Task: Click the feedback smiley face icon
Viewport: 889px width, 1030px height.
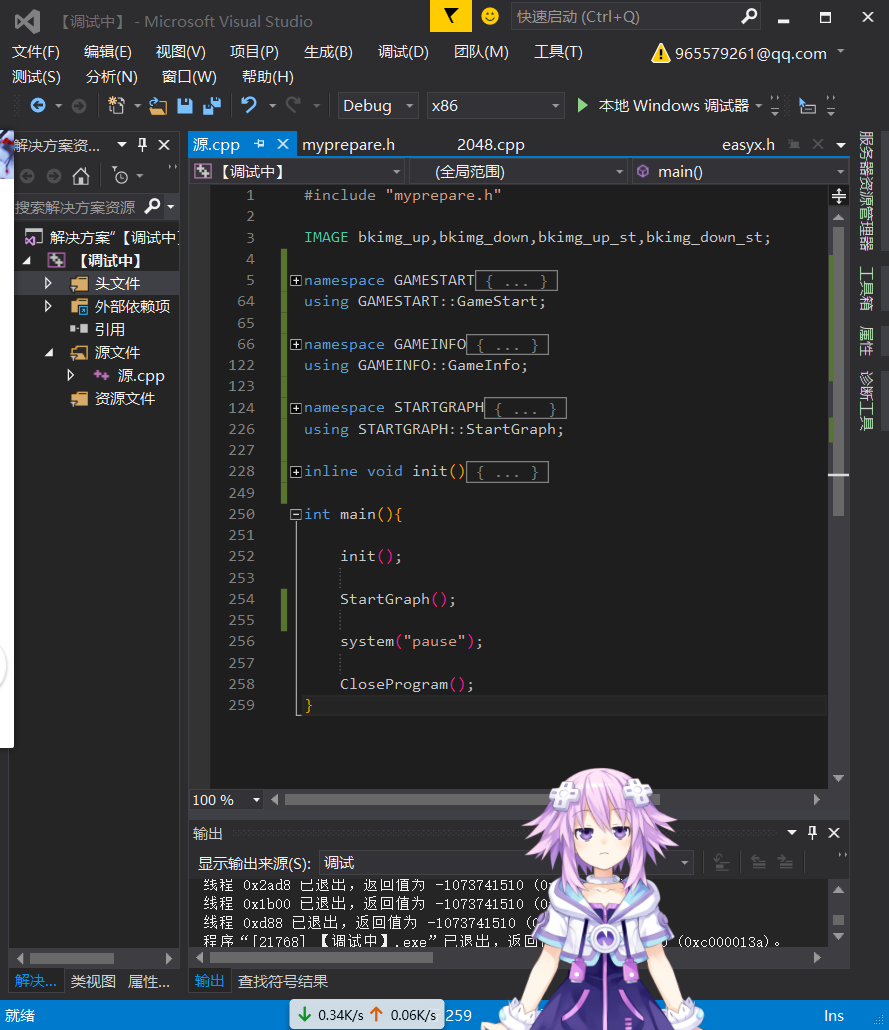Action: (x=490, y=16)
